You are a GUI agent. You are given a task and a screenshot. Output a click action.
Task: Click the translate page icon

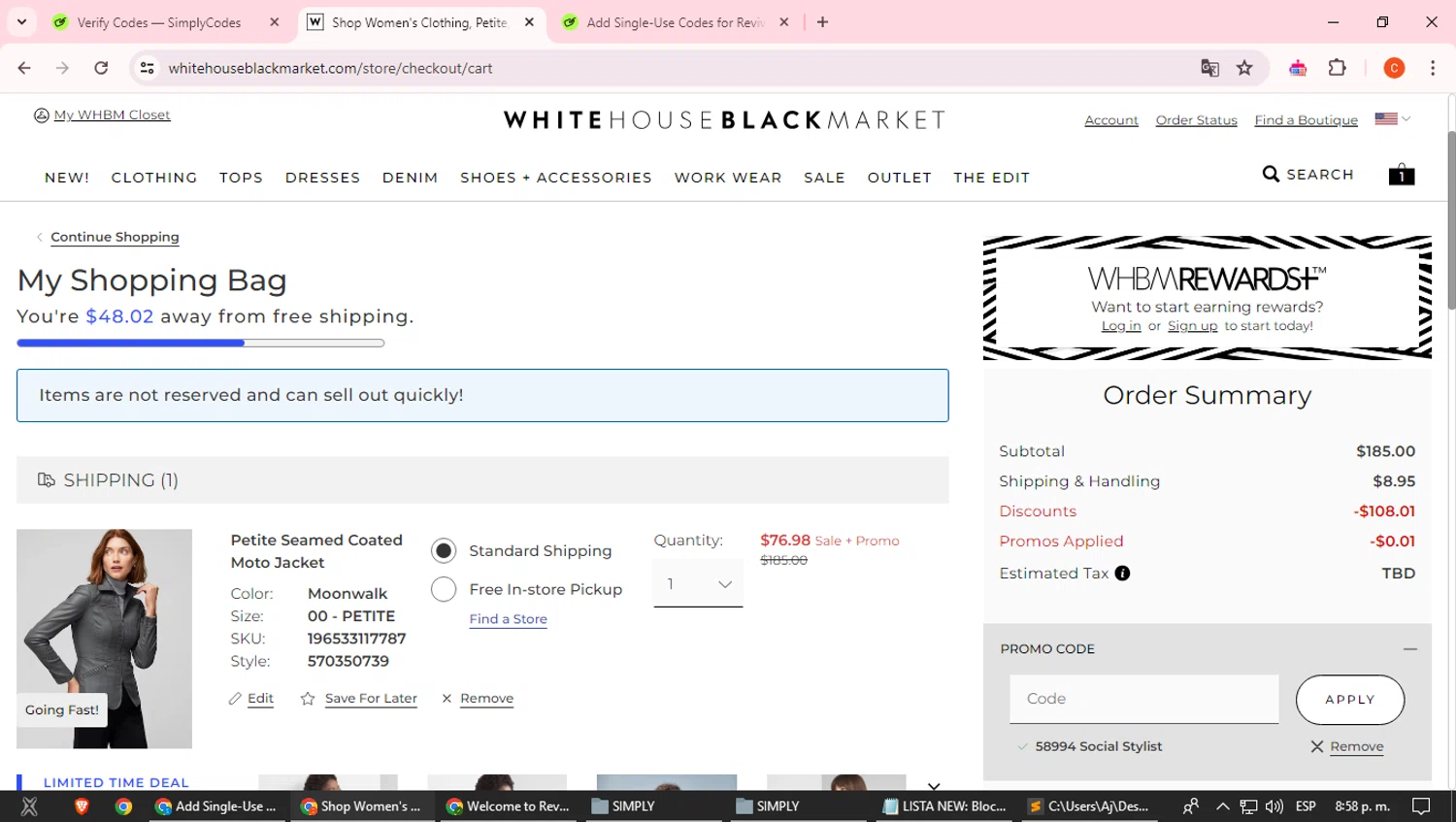[x=1209, y=68]
